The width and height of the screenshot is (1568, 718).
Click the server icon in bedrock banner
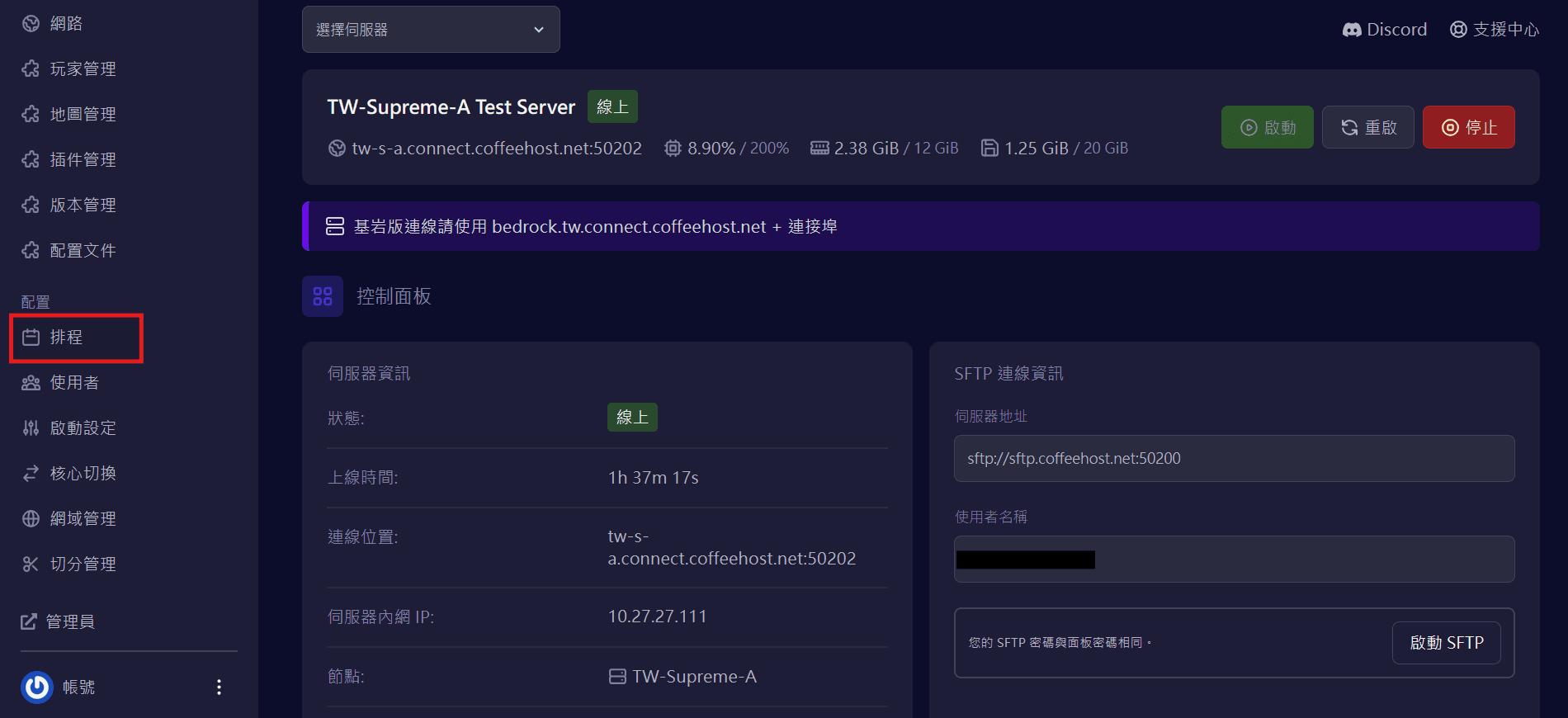point(335,226)
